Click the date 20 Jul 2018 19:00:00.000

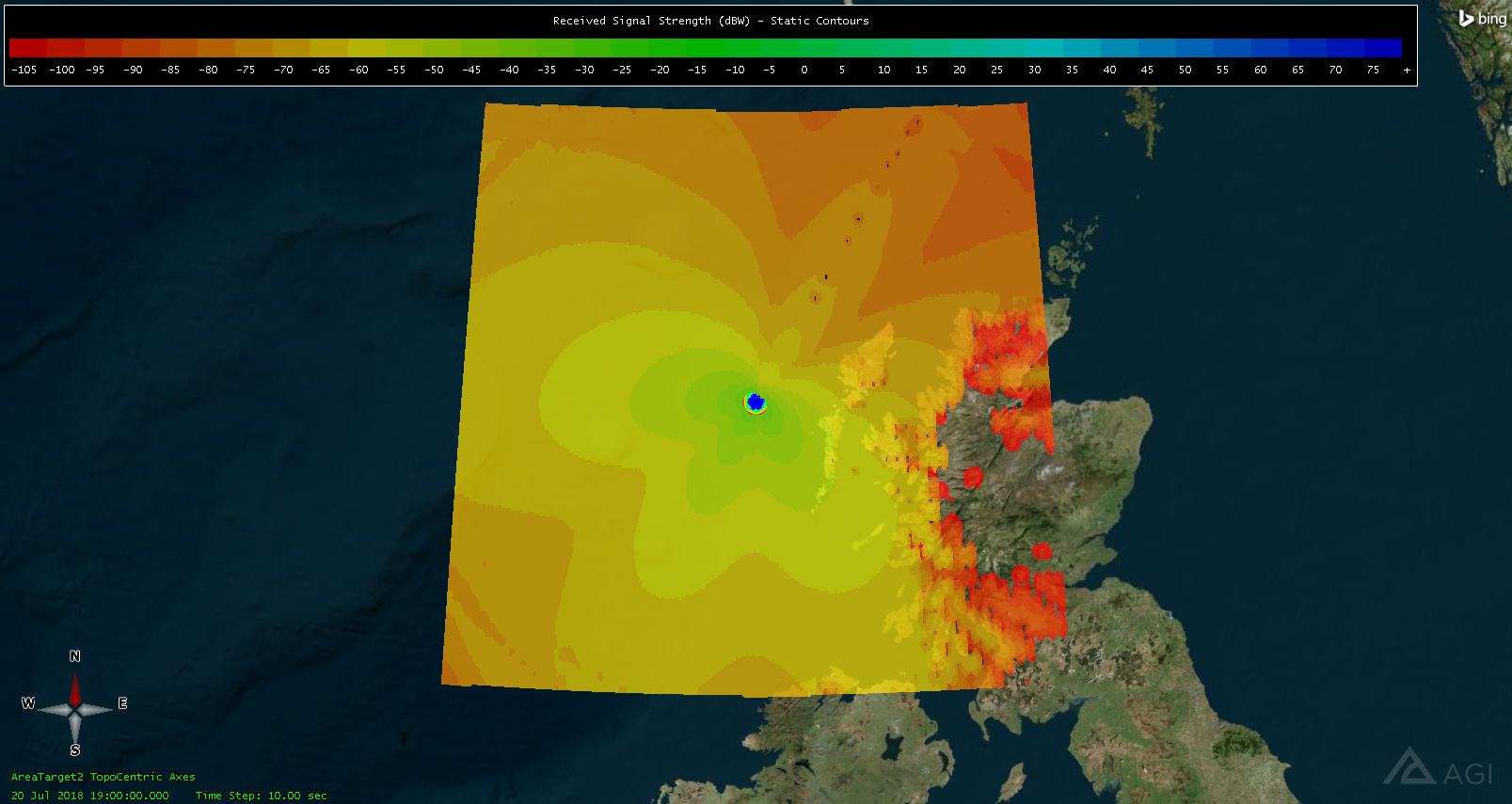[x=90, y=796]
